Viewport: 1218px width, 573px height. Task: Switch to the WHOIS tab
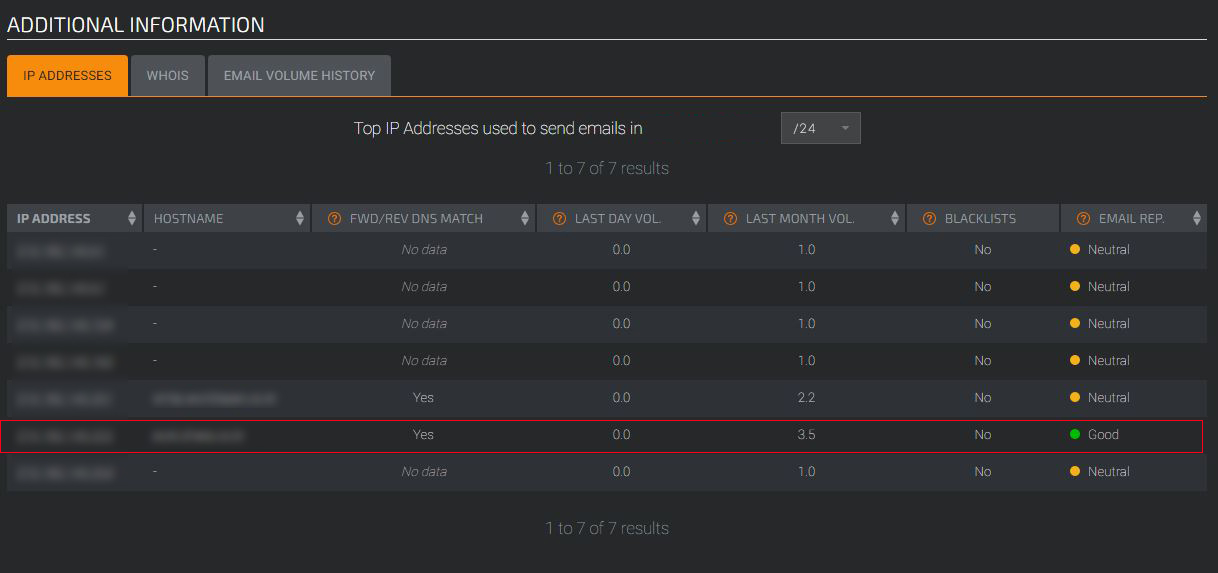[x=167, y=76]
